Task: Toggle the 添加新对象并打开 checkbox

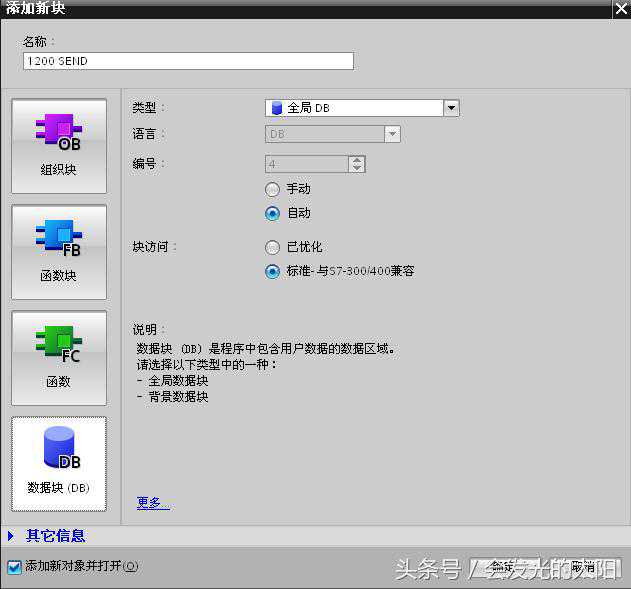Action: (x=14, y=567)
